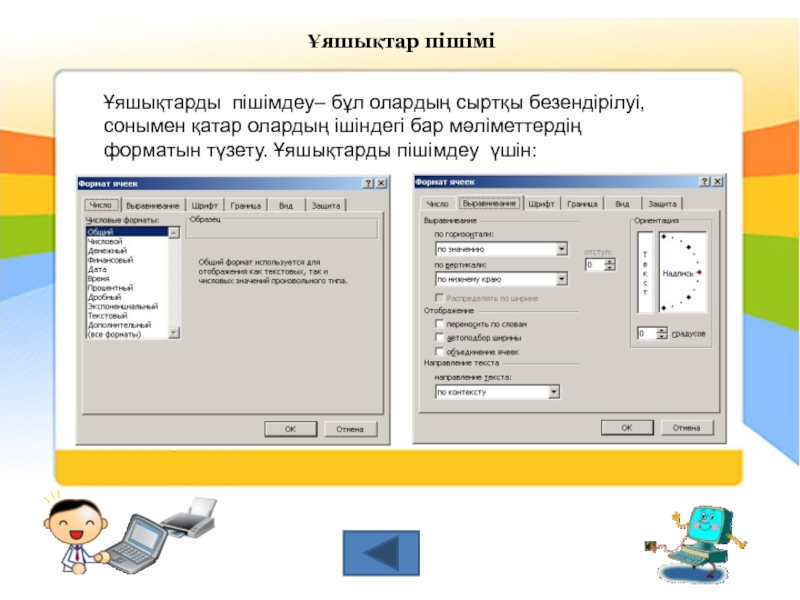Screen dimensions: 800x600
Task: Enable автоподбор ширины checkbox
Action: [x=439, y=337]
